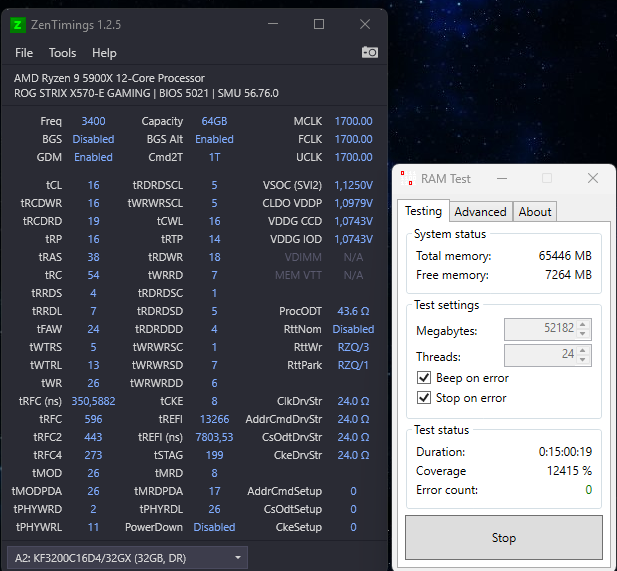This screenshot has width=617, height=571.
Task: Click the Coverage value 12415 %
Action: [x=569, y=471]
